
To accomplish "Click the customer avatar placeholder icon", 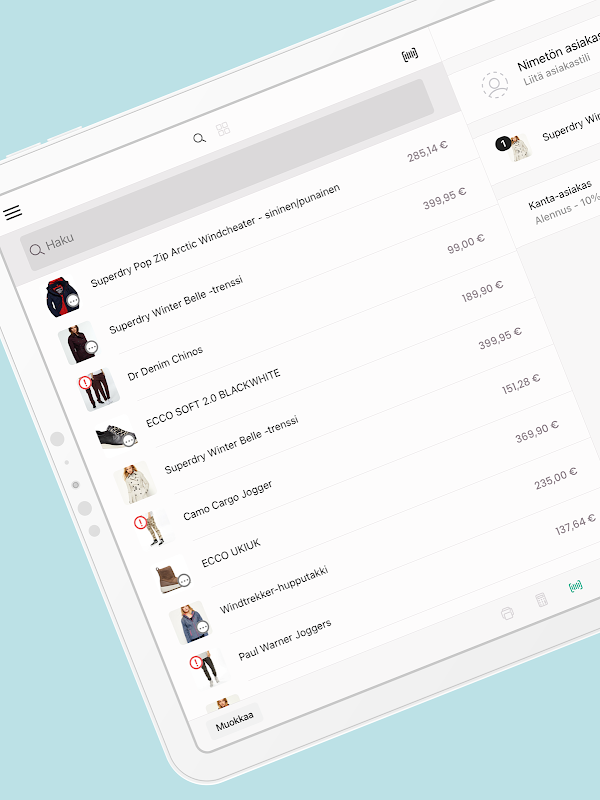I will [x=495, y=85].
